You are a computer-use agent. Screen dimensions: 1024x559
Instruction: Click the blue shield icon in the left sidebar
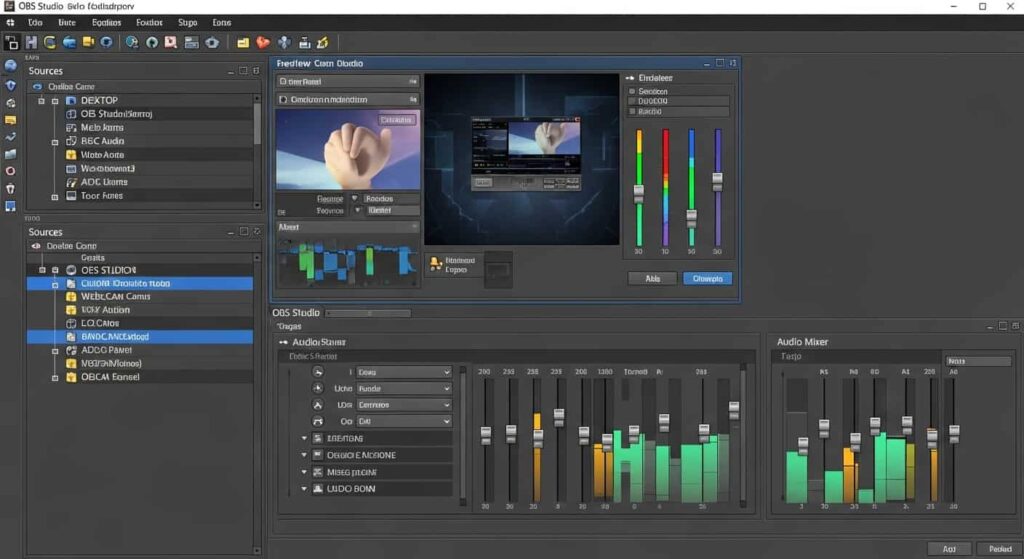tap(10, 86)
